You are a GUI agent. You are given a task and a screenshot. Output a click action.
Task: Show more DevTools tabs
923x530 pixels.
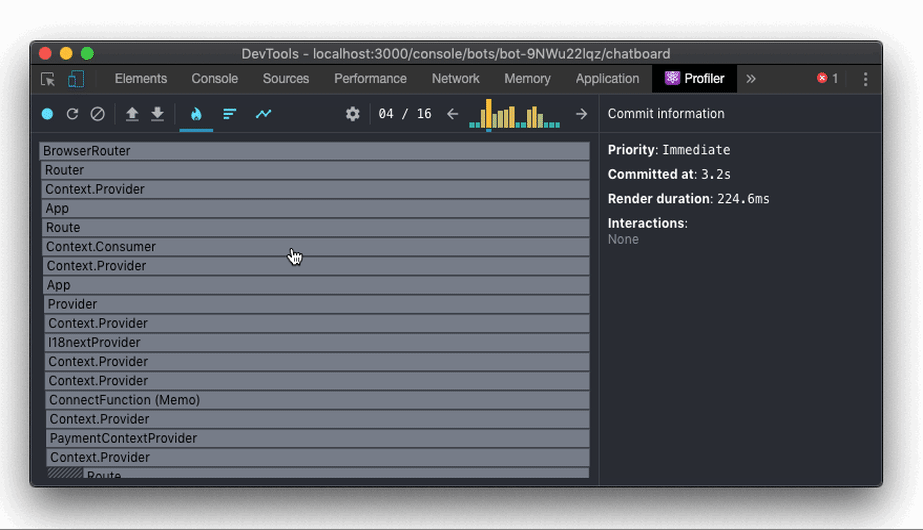(751, 79)
